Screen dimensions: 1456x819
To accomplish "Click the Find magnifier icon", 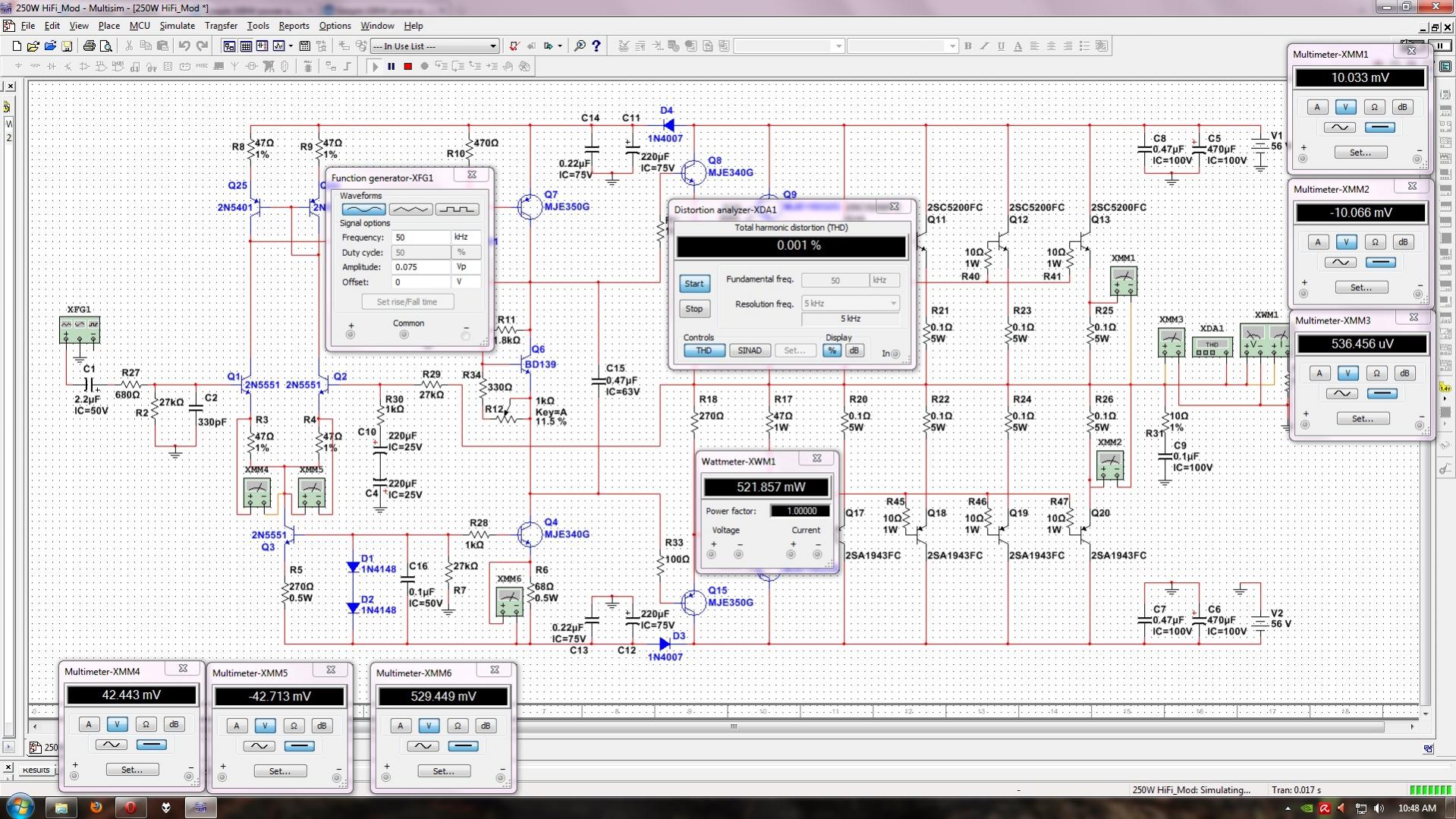I will pos(580,46).
